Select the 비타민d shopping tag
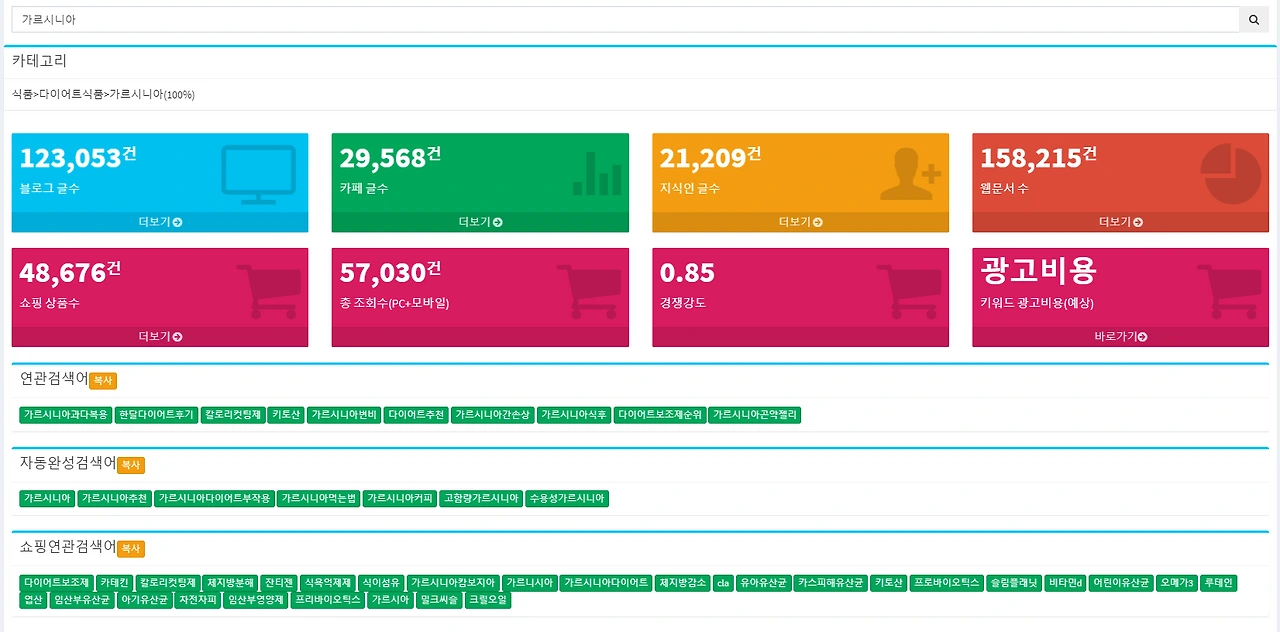This screenshot has width=1280, height=632. click(1066, 582)
